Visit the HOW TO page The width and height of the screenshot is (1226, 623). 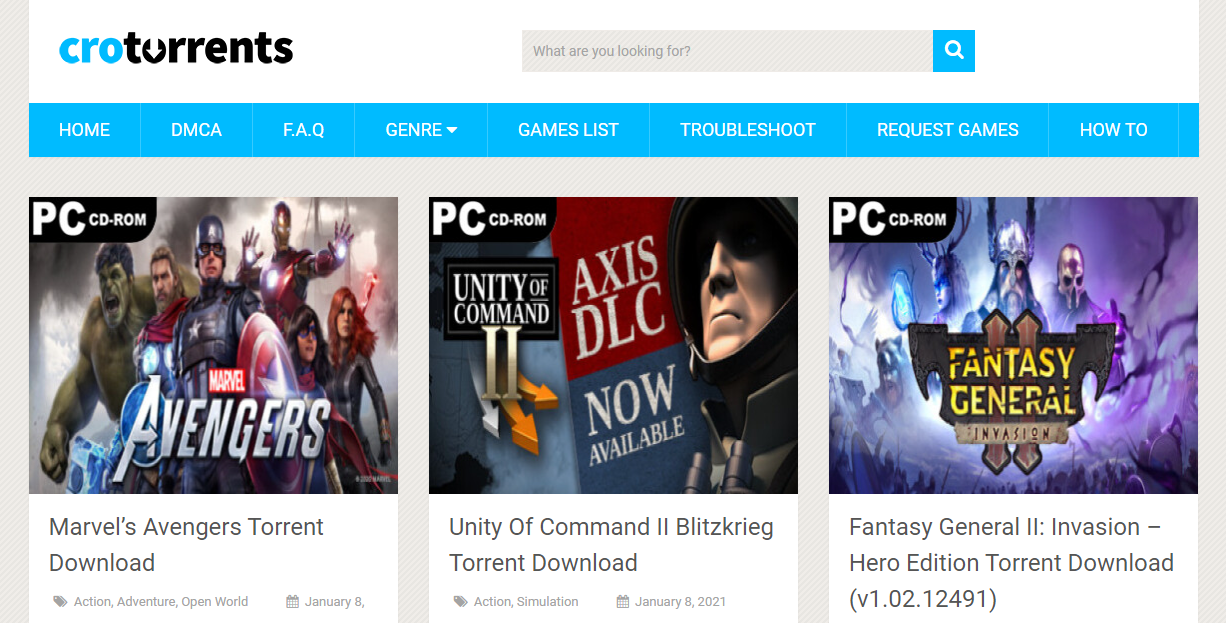[1114, 130]
